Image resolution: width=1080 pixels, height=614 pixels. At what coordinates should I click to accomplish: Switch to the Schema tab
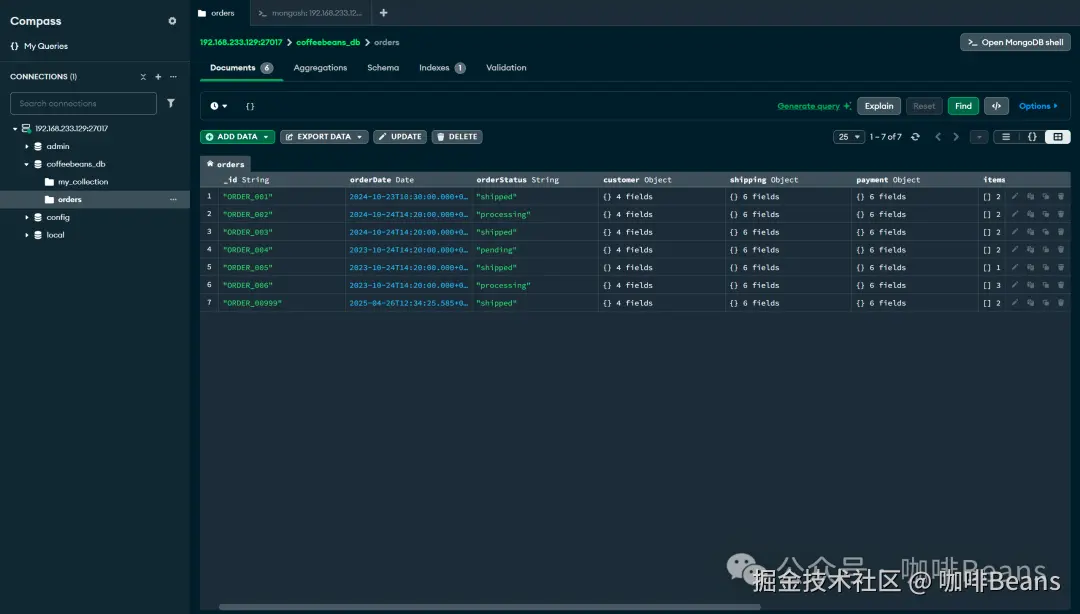click(383, 68)
